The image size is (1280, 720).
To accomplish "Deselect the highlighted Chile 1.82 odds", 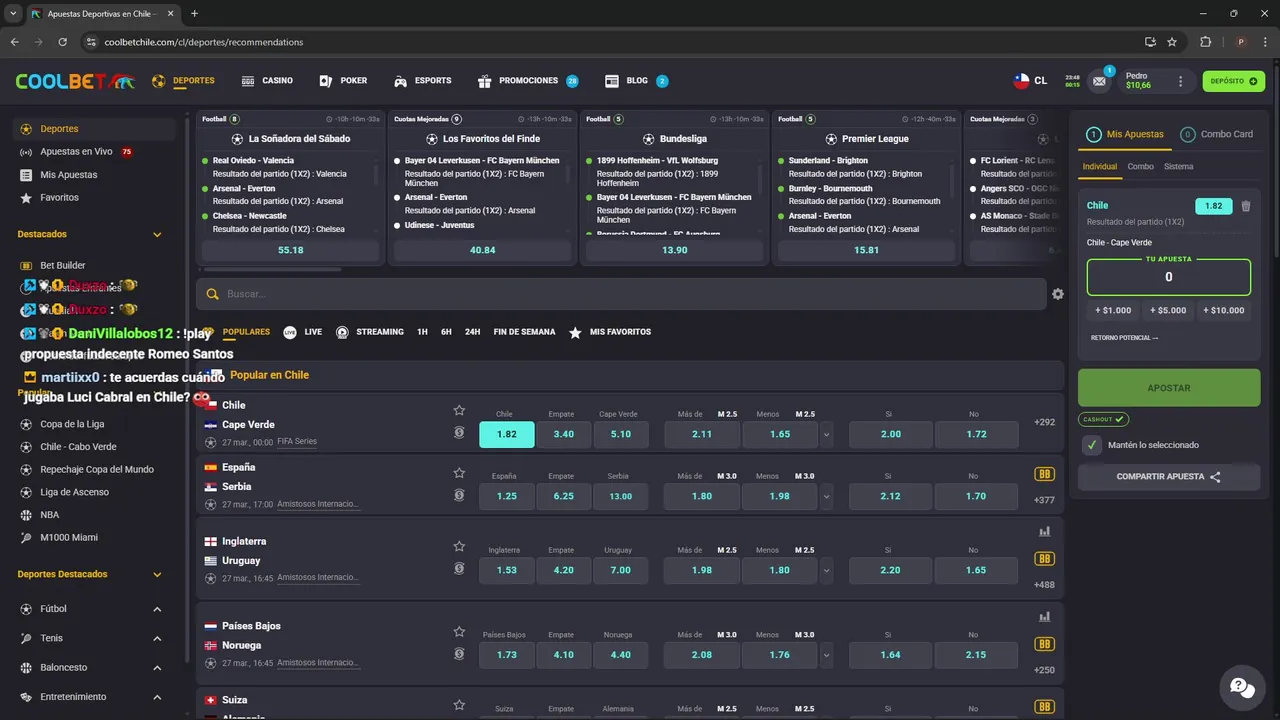I will click(506, 434).
